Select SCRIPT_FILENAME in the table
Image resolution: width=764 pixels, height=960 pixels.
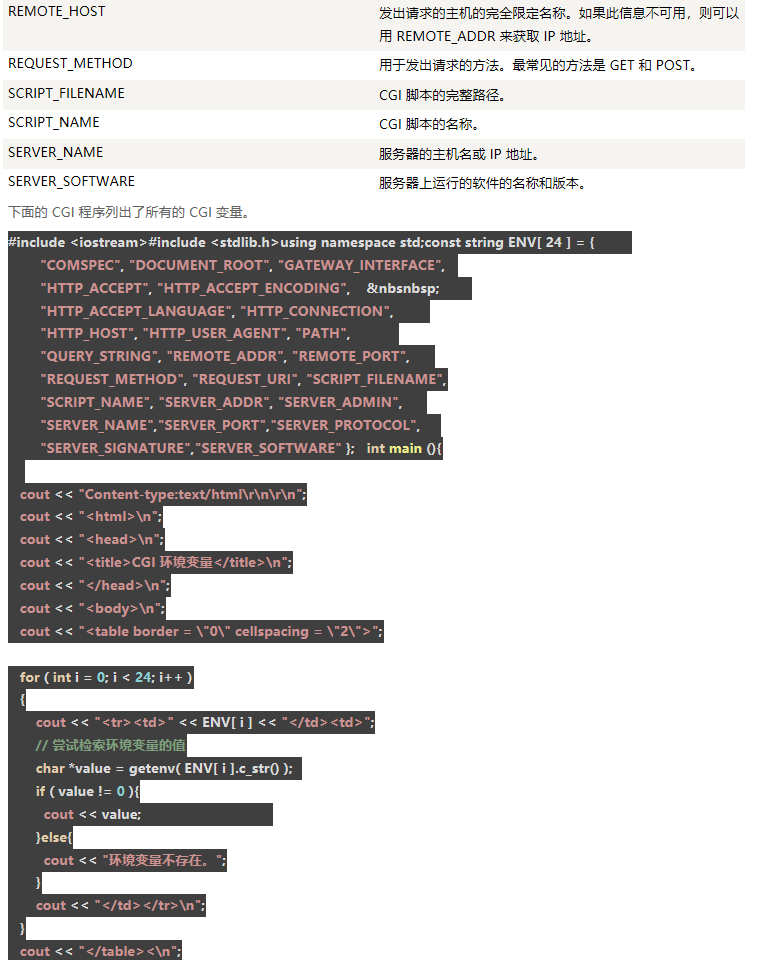coord(66,93)
